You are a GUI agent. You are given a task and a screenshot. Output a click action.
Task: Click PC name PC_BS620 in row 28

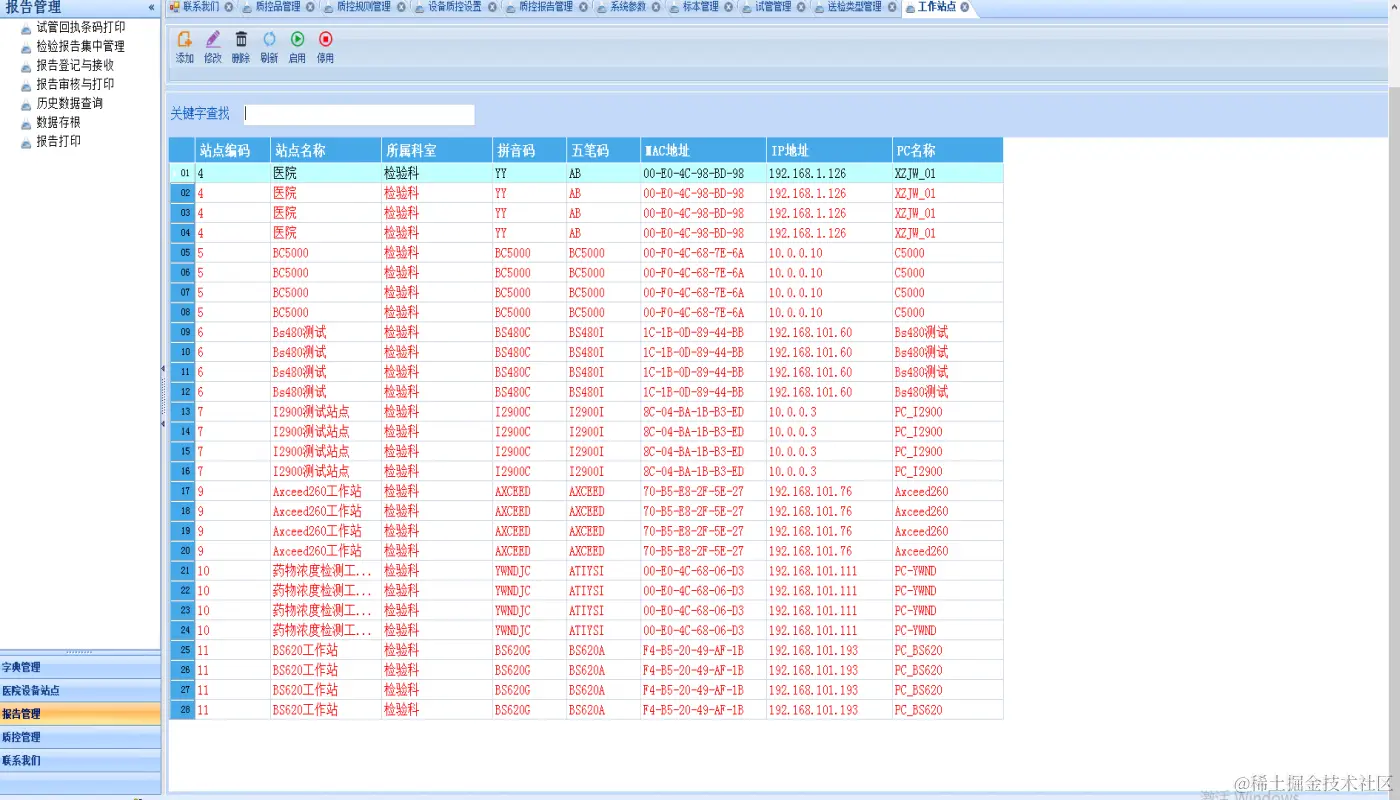[x=918, y=710]
